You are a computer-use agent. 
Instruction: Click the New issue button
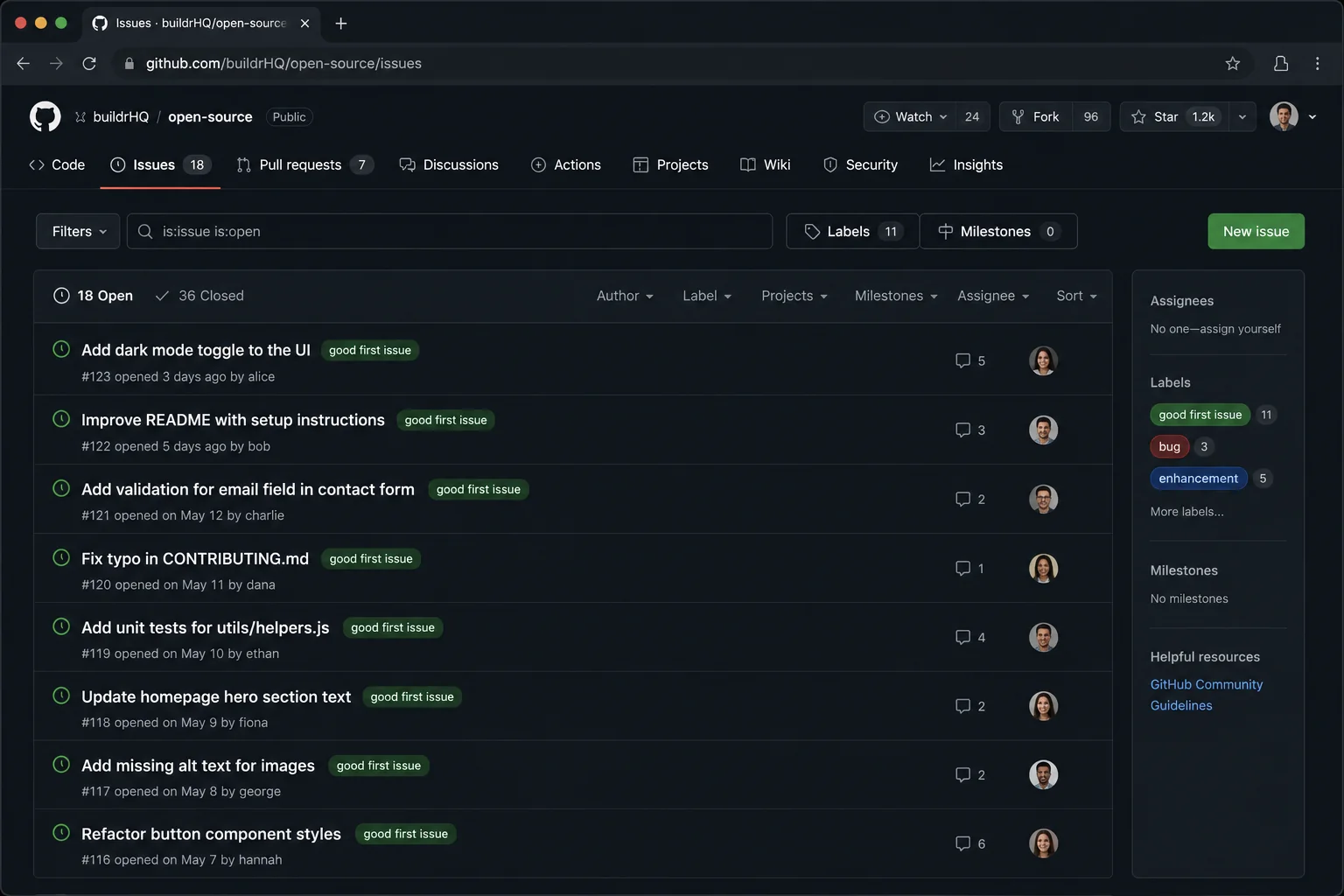pos(1256,231)
